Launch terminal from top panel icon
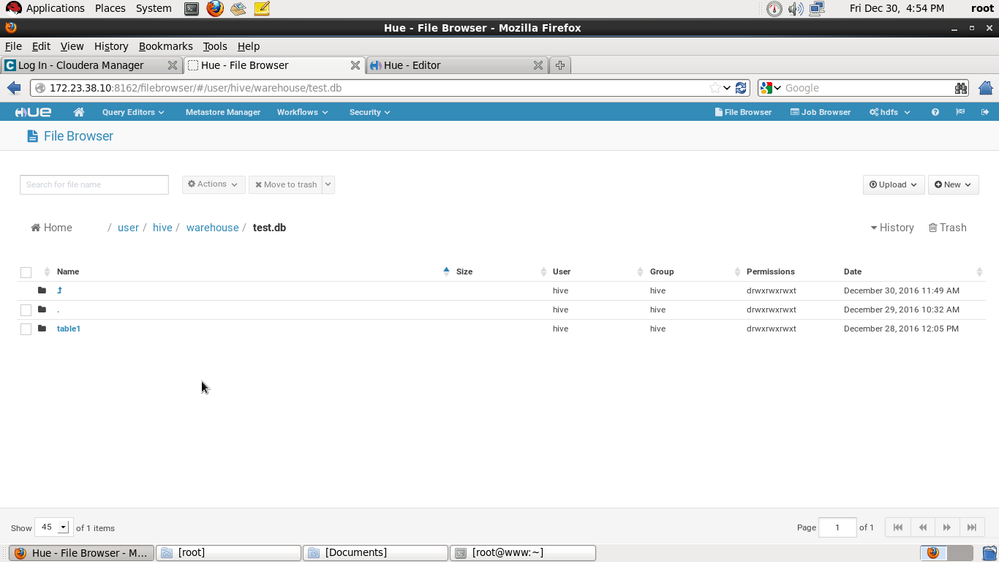999x562 pixels. 191,8
